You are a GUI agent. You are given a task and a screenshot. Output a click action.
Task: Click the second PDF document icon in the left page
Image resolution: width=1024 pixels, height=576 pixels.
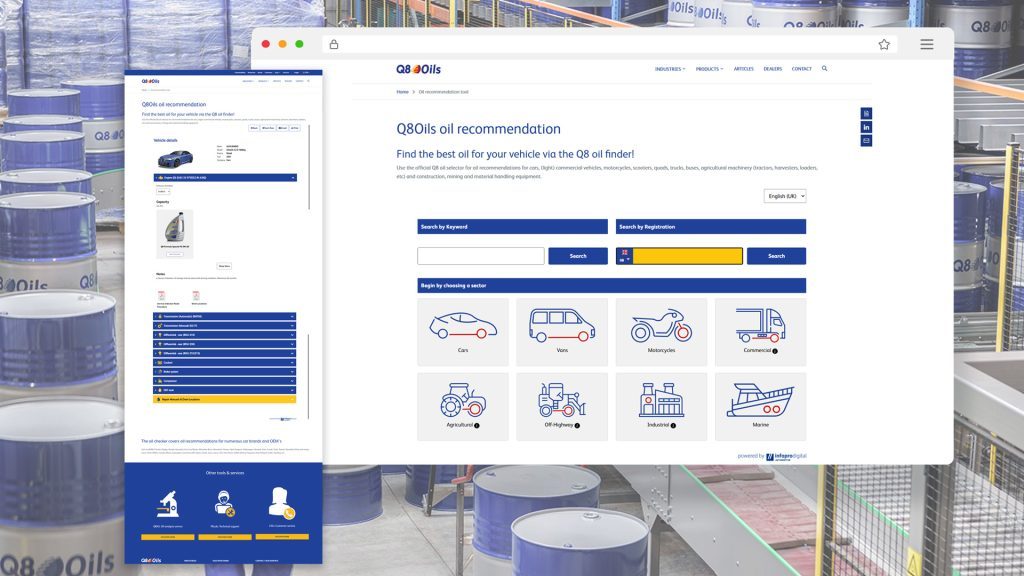pyautogui.click(x=196, y=296)
